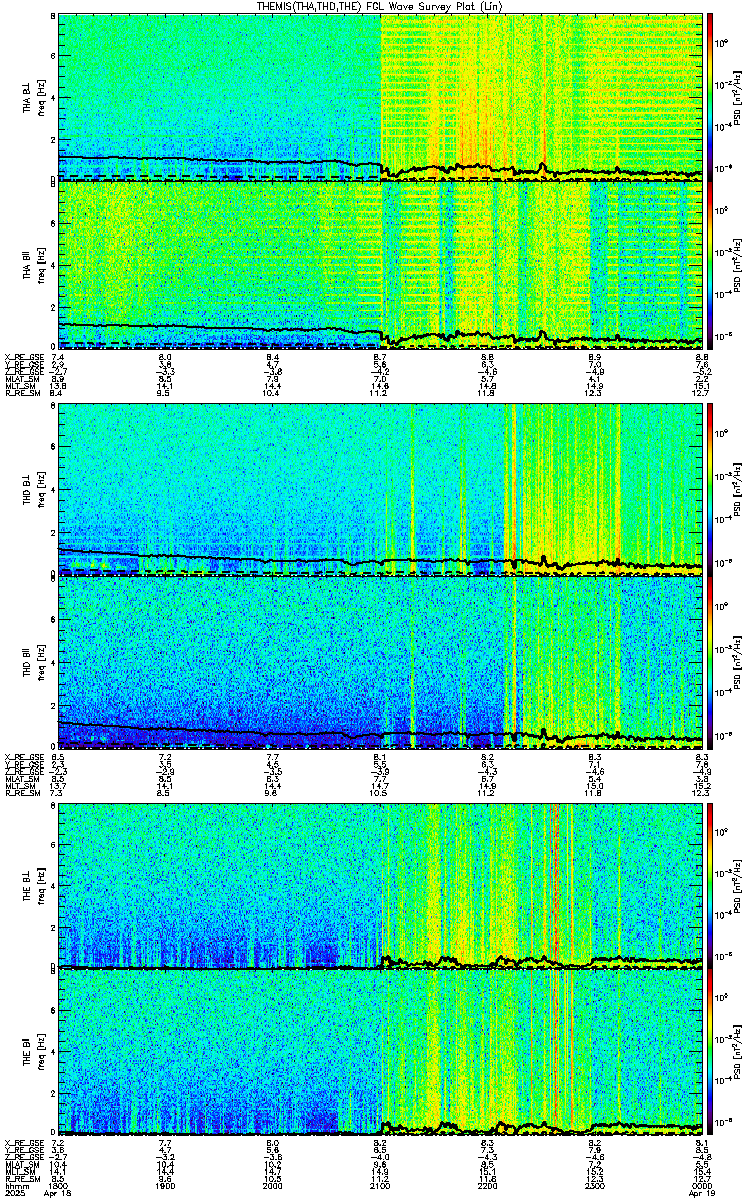The width and height of the screenshot is (750, 1200).
Task: Click the PSD color bar beside THE B-perpendicular
Action: [x=710, y=885]
